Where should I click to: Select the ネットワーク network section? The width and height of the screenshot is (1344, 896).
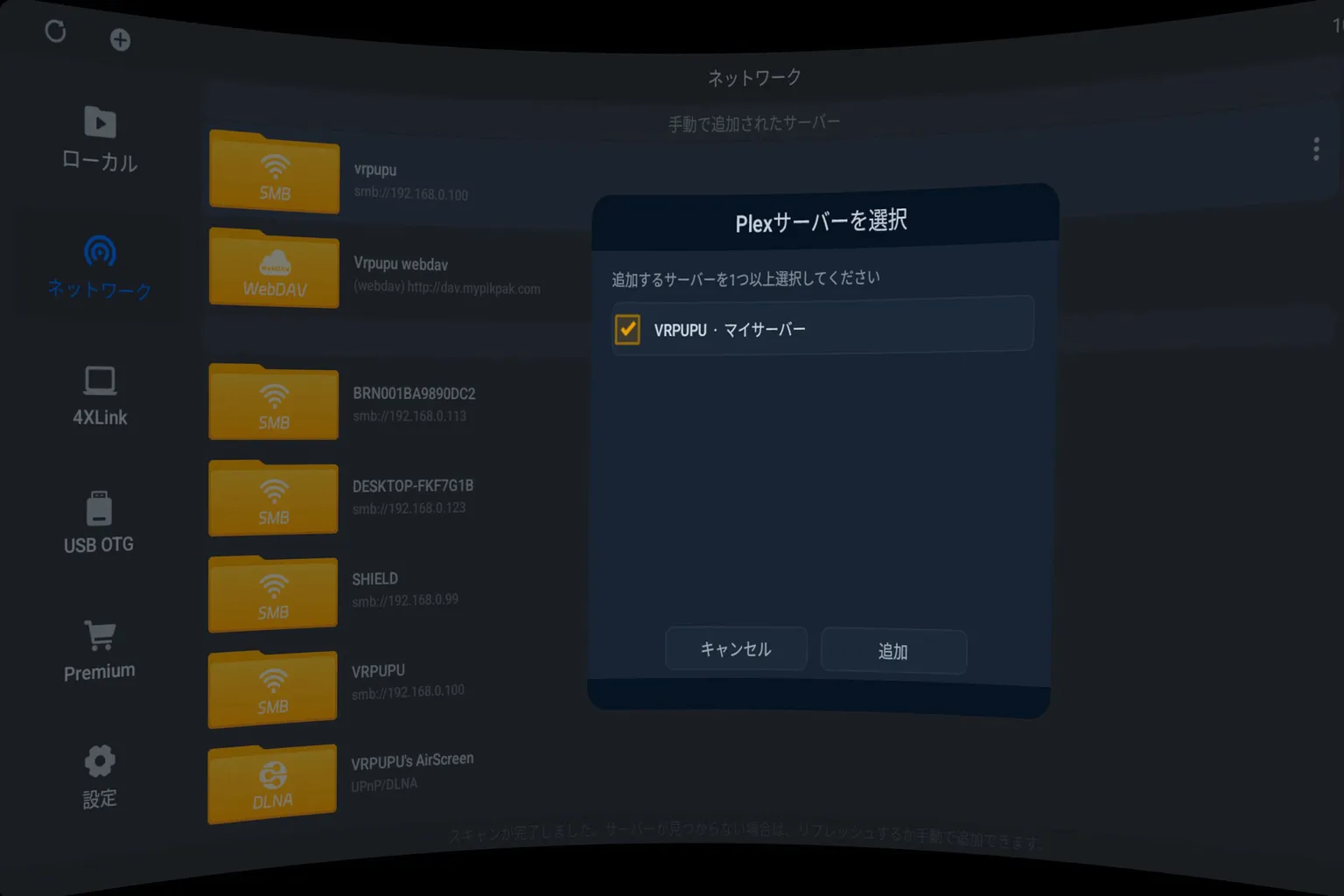click(x=100, y=268)
